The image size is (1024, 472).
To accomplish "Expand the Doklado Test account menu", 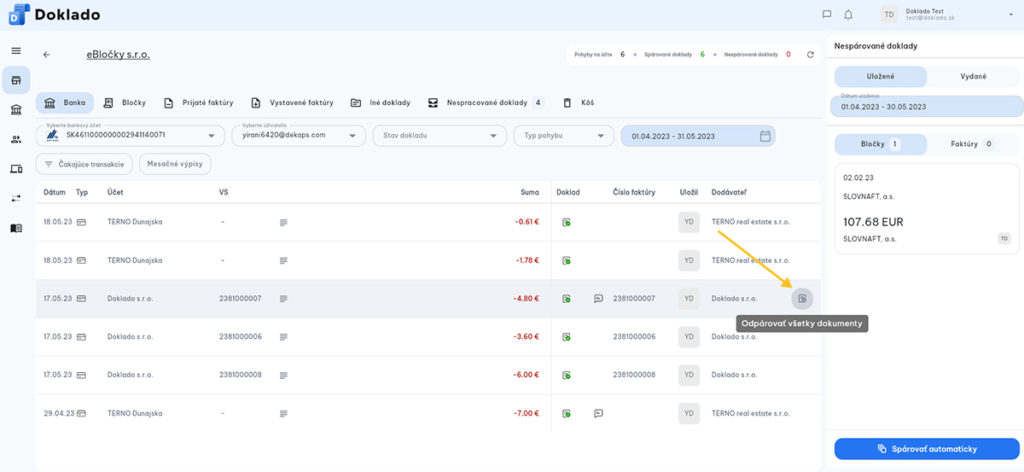I will 1010,14.
